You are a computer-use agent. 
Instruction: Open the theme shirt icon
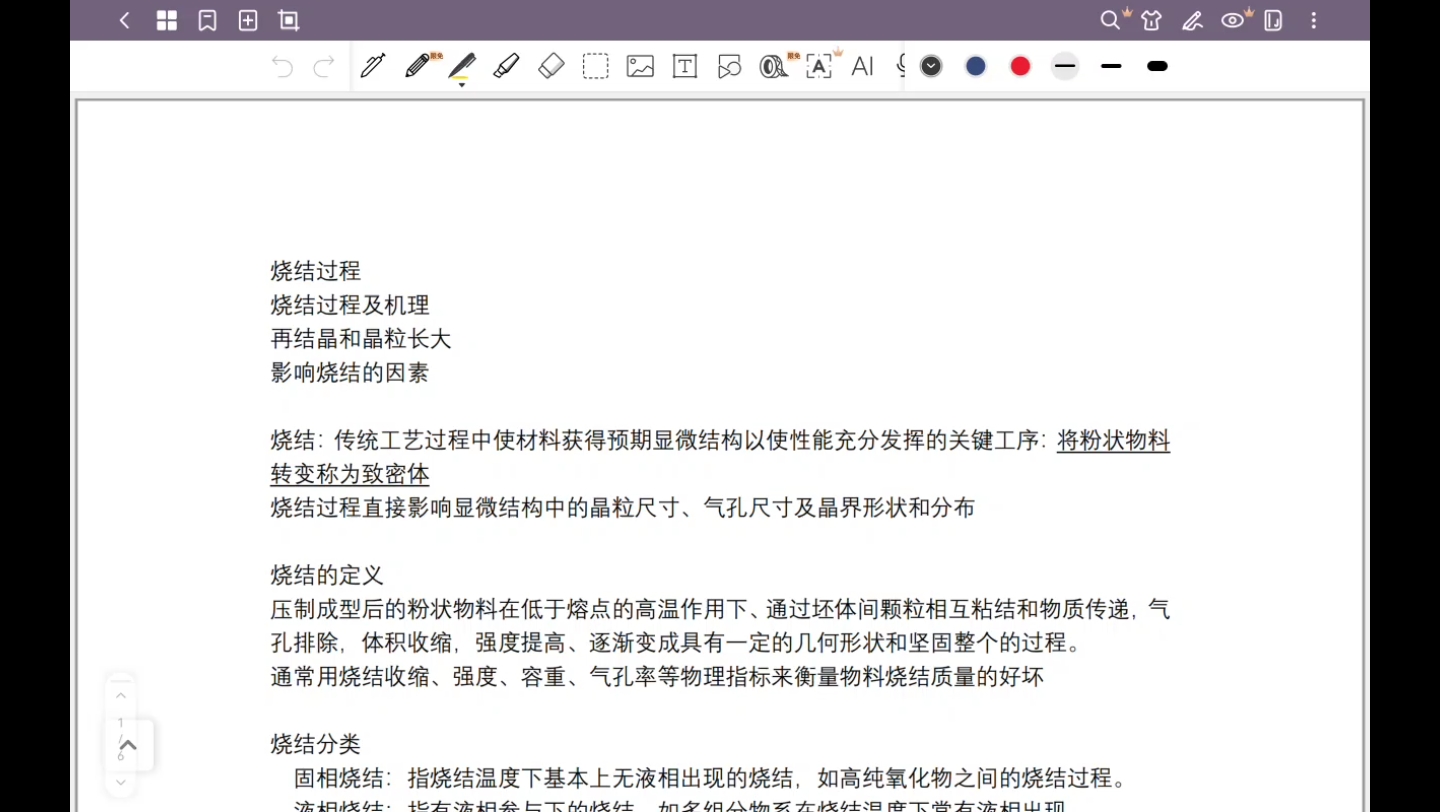tap(1151, 20)
